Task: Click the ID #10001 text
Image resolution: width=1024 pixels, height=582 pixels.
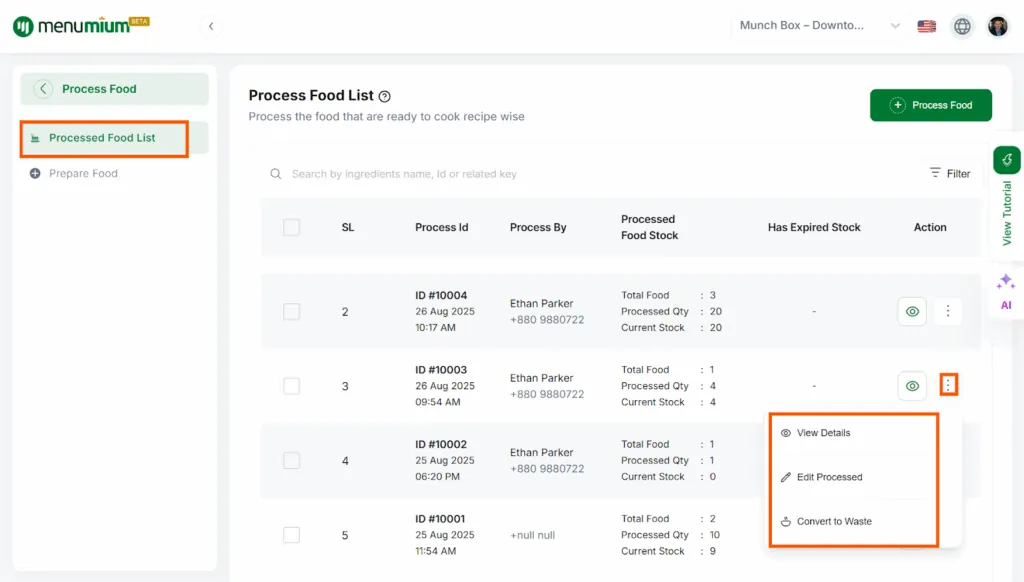Action: pyautogui.click(x=440, y=519)
